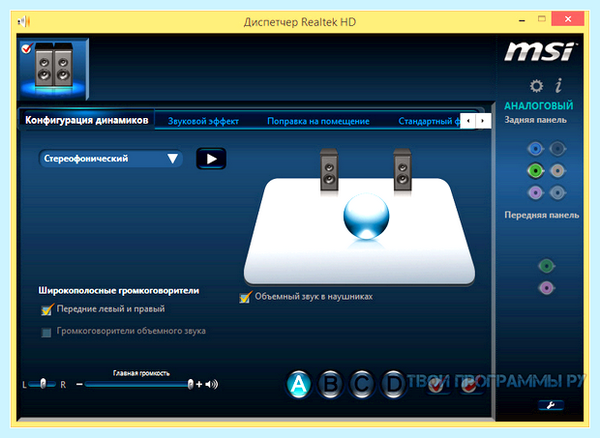Screen dimensions: 600x438
Task: Play the speaker test sound
Action: [x=211, y=158]
